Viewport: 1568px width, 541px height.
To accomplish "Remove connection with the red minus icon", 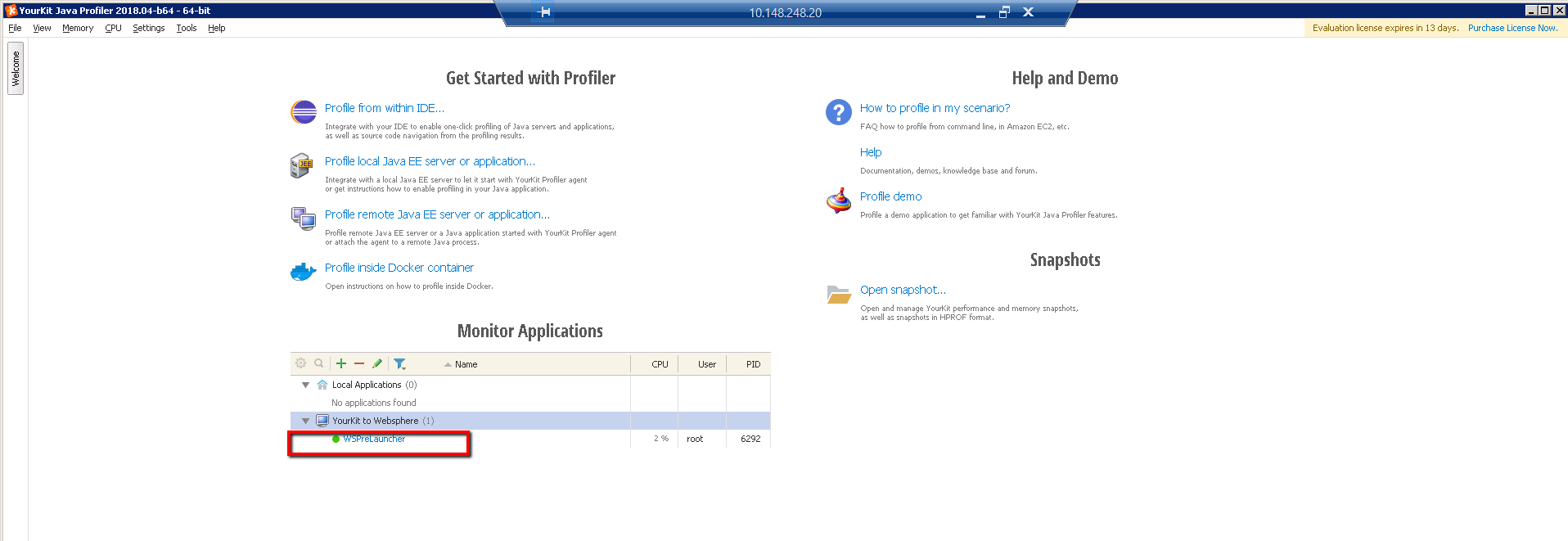I will coord(359,363).
